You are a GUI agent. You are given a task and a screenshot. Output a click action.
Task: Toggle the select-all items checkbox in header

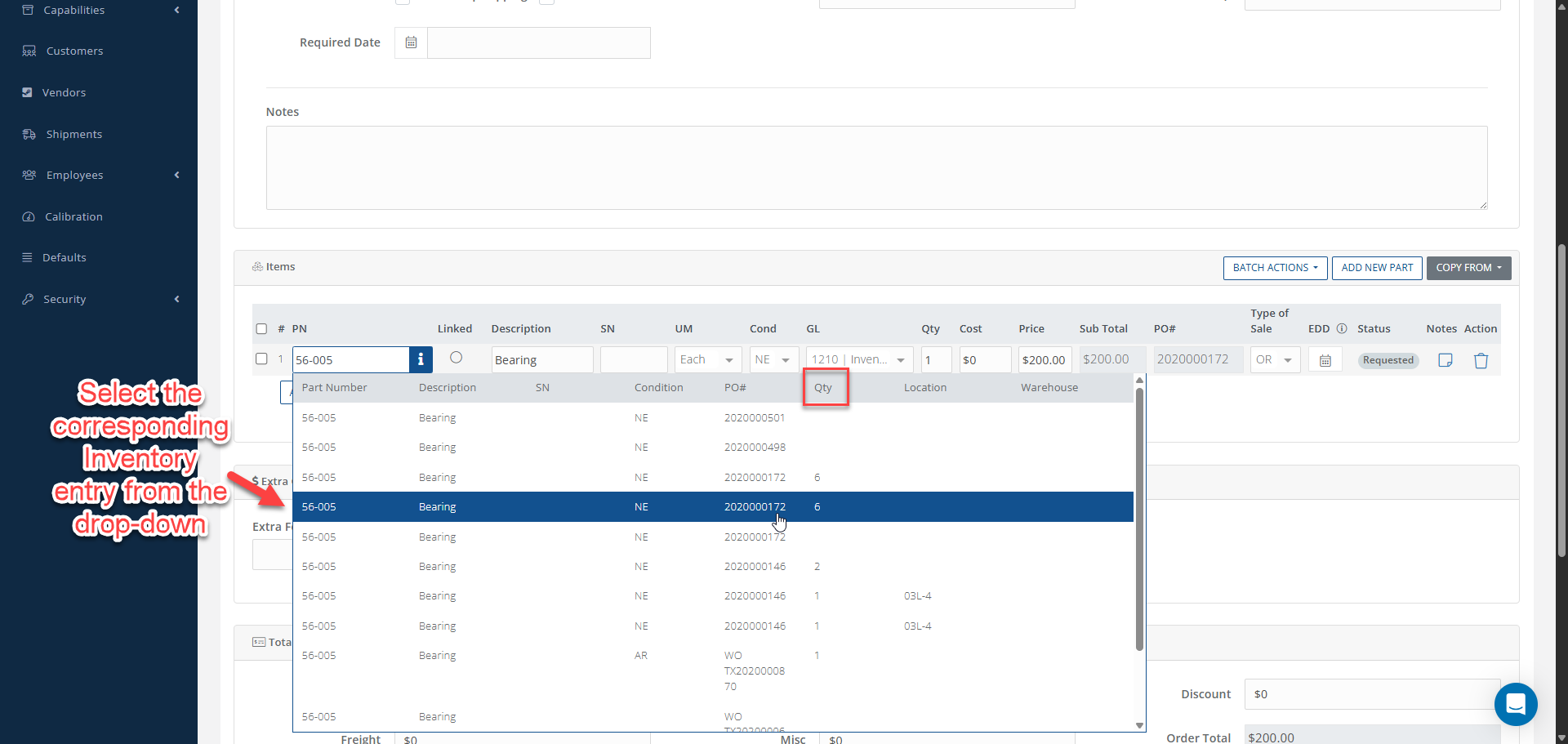coord(261,328)
